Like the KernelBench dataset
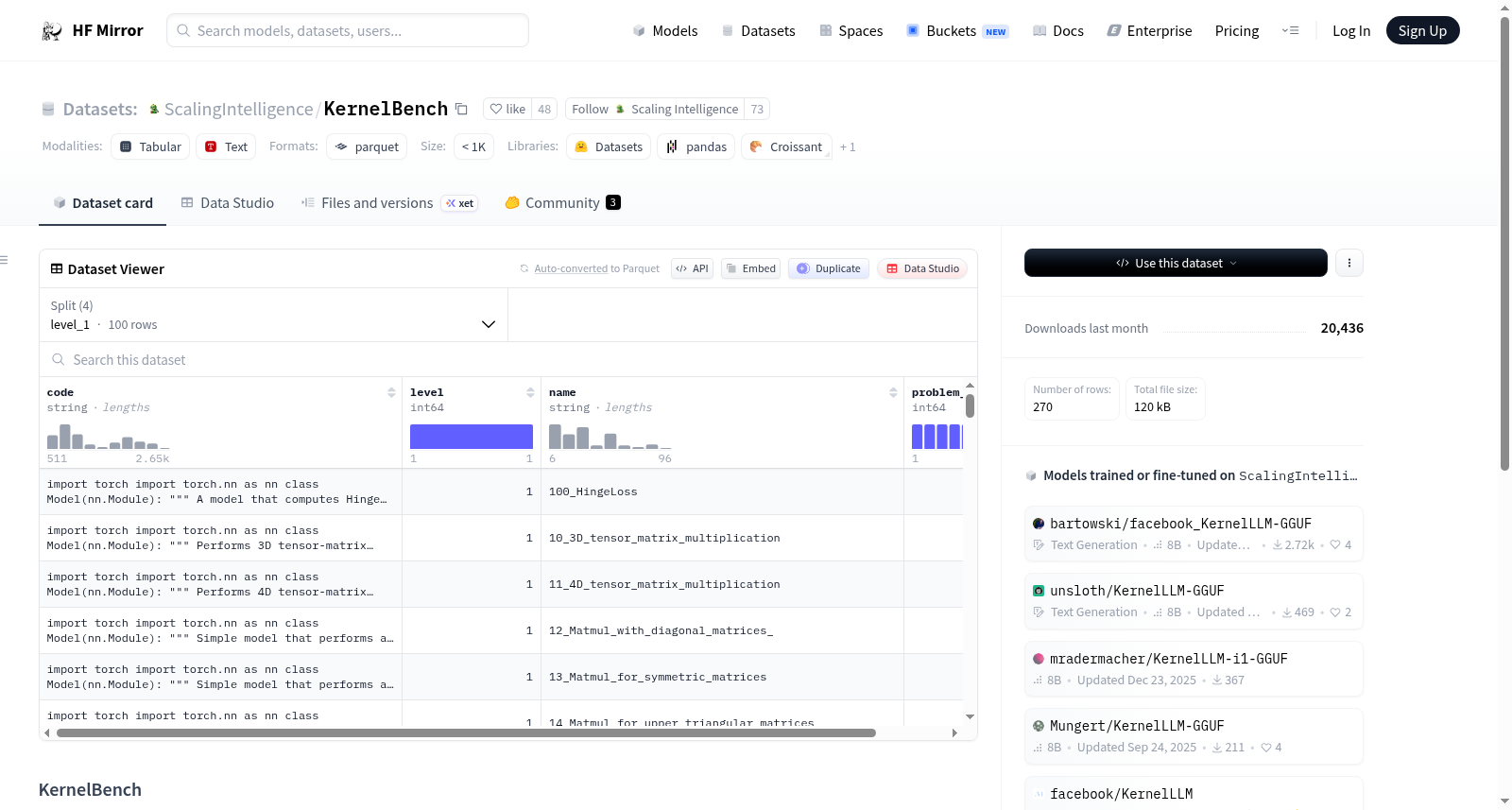 [x=507, y=109]
